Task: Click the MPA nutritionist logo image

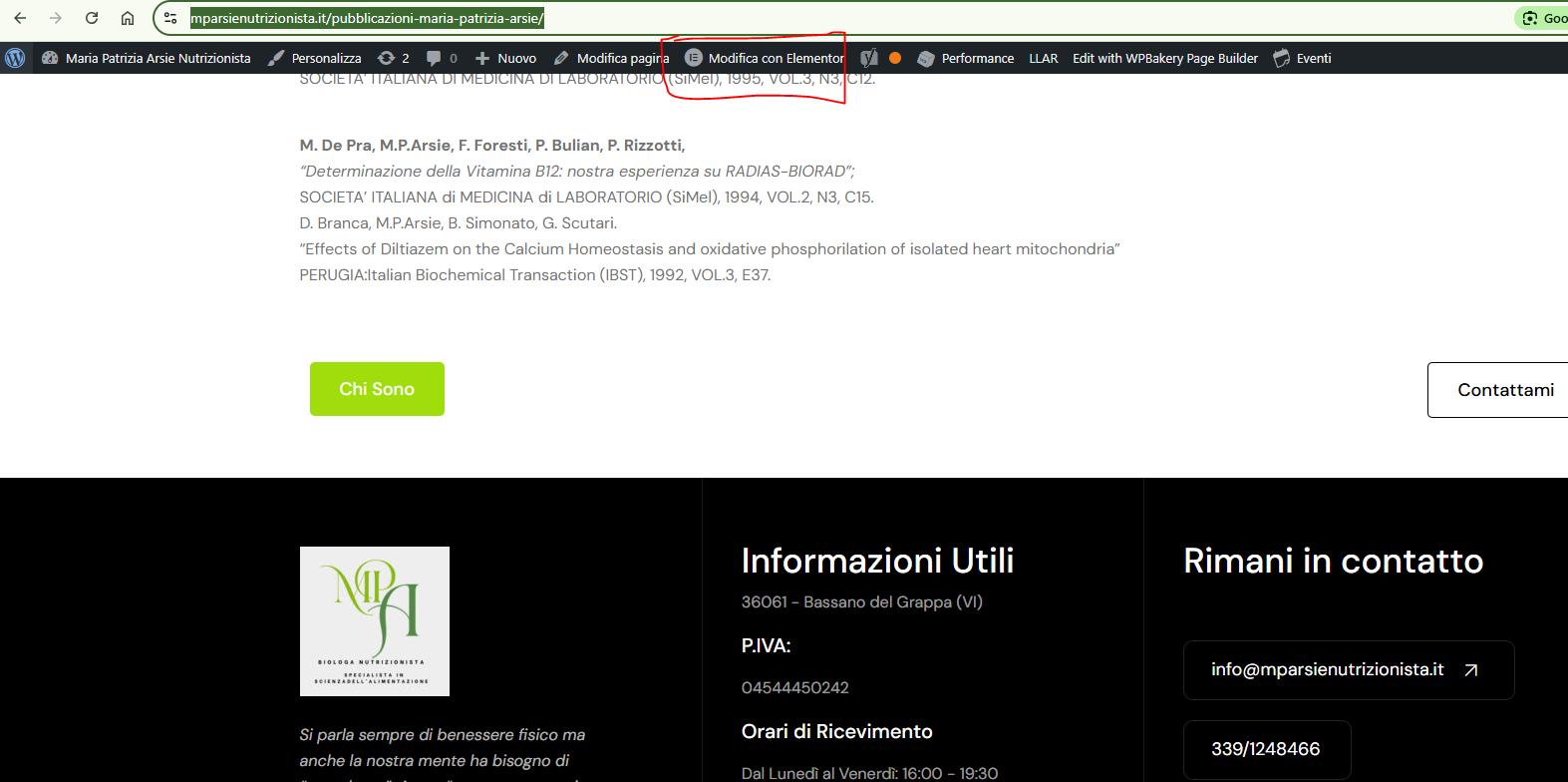Action: coord(375,621)
